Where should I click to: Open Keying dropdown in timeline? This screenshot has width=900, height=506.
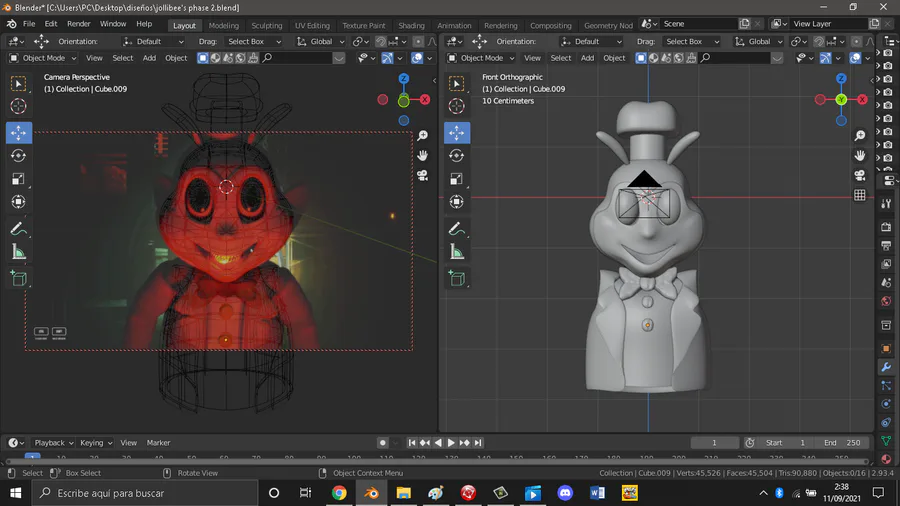tap(95, 443)
